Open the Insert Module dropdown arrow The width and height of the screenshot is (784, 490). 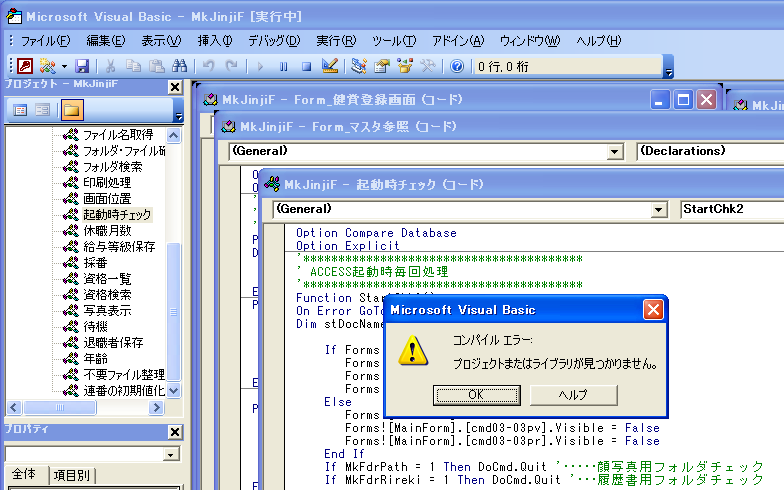coord(64,66)
